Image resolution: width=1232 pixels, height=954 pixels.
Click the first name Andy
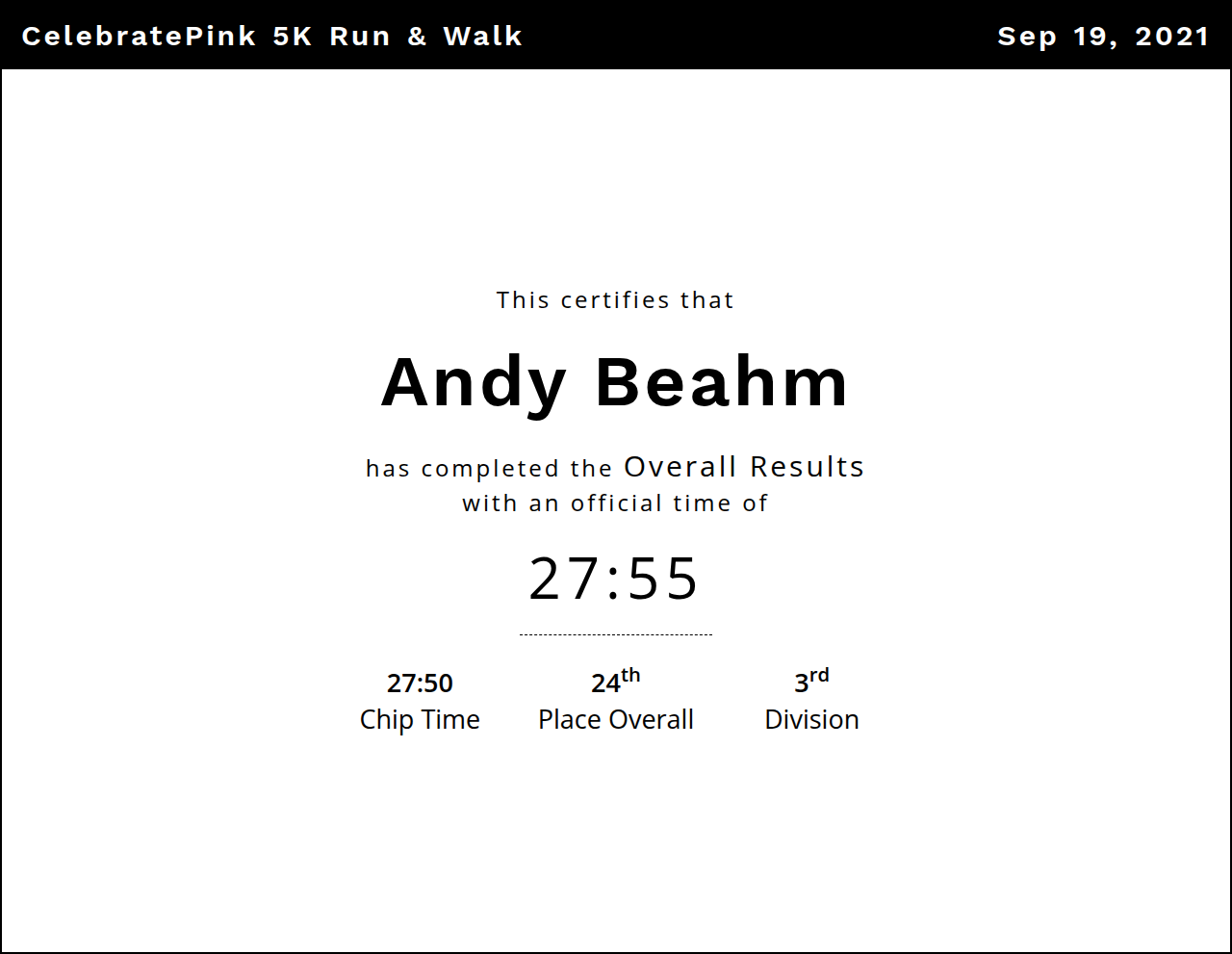coord(474,383)
